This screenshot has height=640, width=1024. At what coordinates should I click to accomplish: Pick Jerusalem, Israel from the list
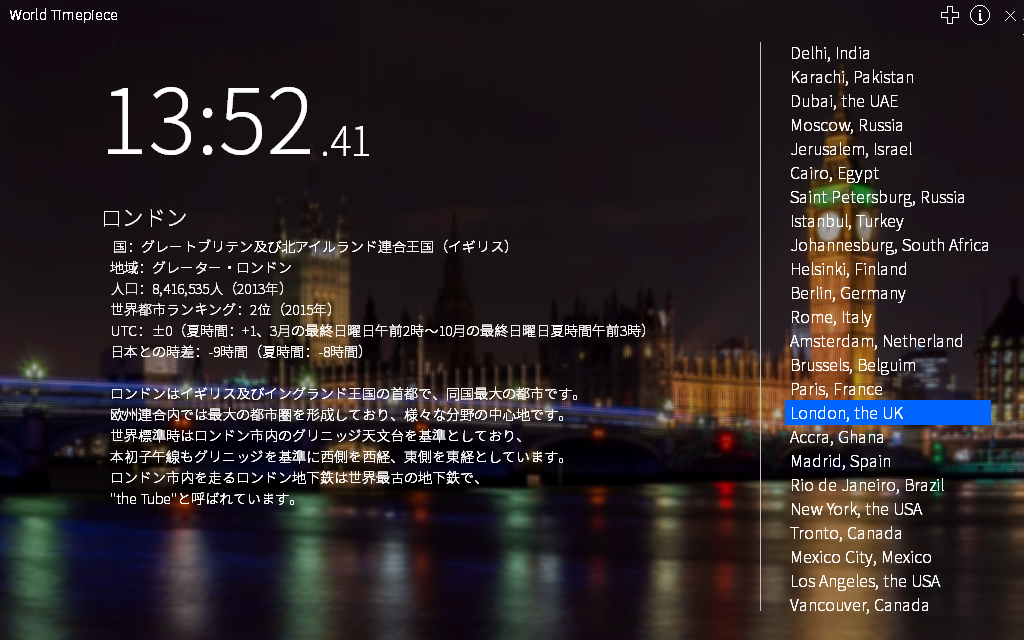(851, 150)
